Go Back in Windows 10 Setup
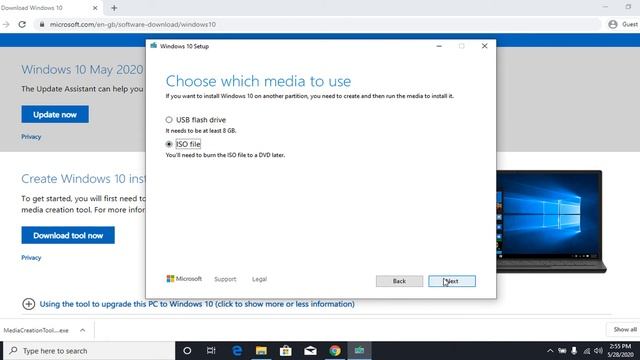 [x=399, y=281]
